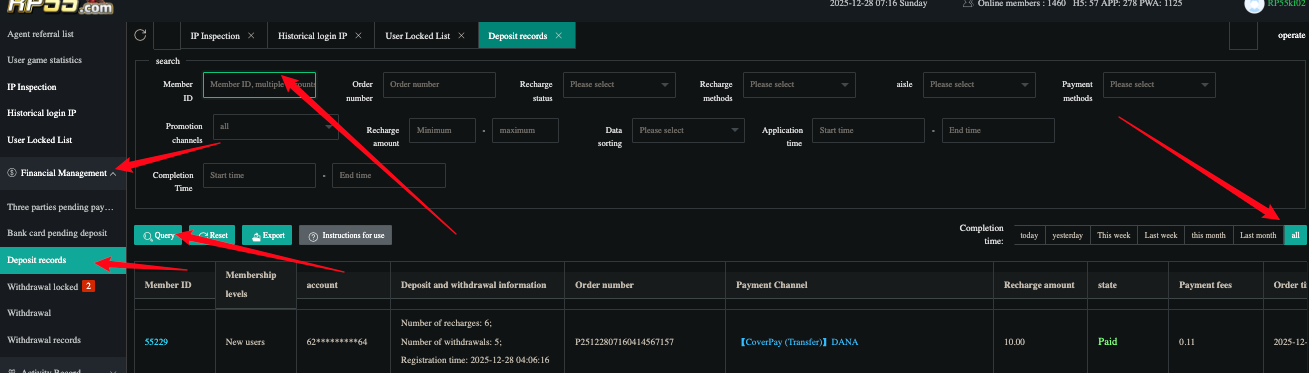Open Instructions for use
The width and height of the screenshot is (1309, 373).
click(346, 235)
